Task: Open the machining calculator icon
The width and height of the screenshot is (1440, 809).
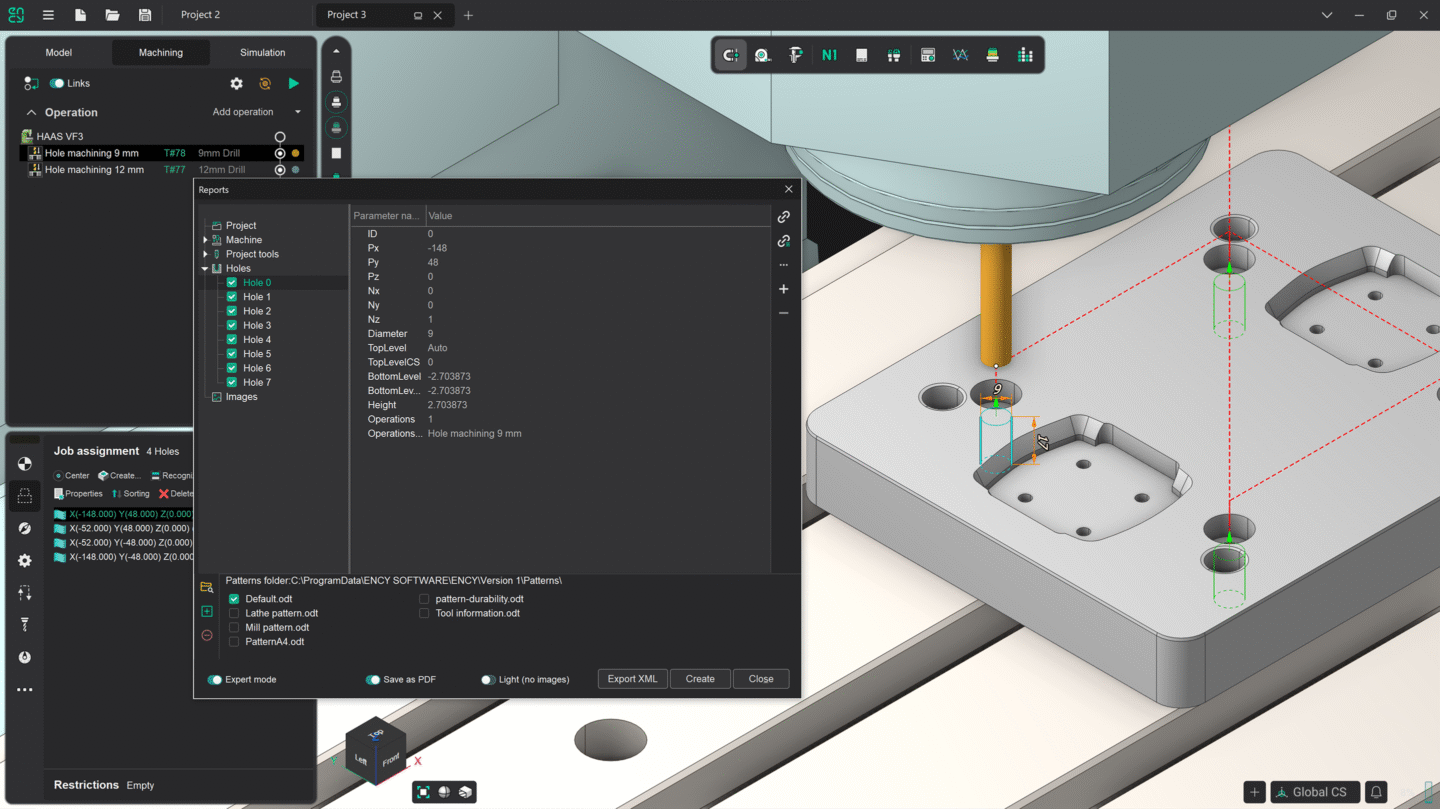Action: pyautogui.click(x=928, y=55)
